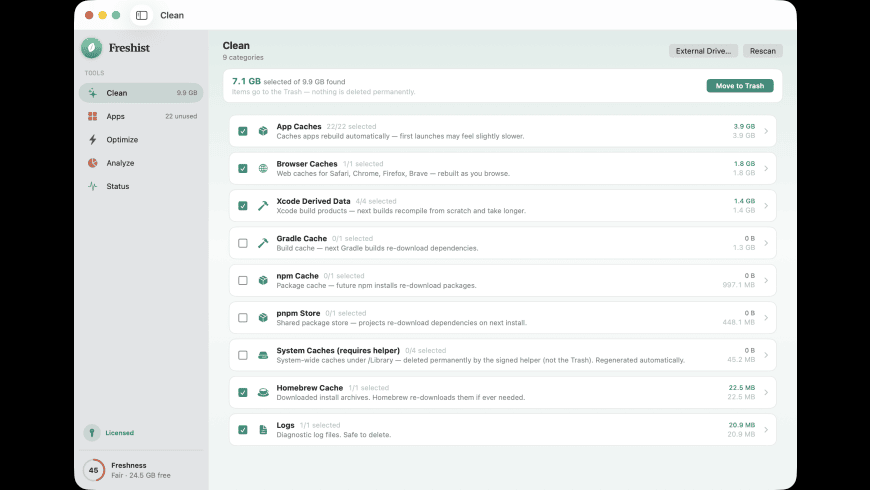Image resolution: width=870 pixels, height=490 pixels.
Task: Click the grid icon beside Apps
Action: click(93, 116)
